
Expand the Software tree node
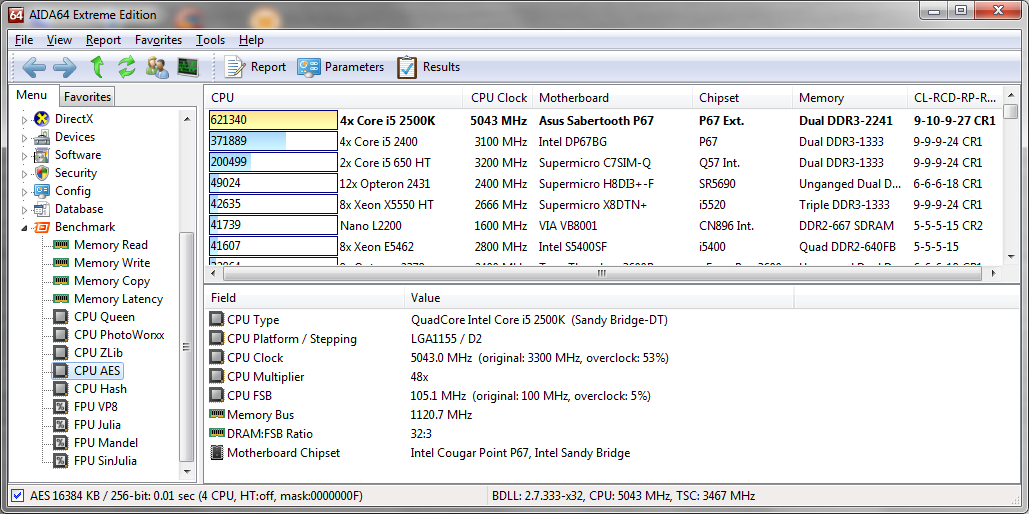coord(25,156)
